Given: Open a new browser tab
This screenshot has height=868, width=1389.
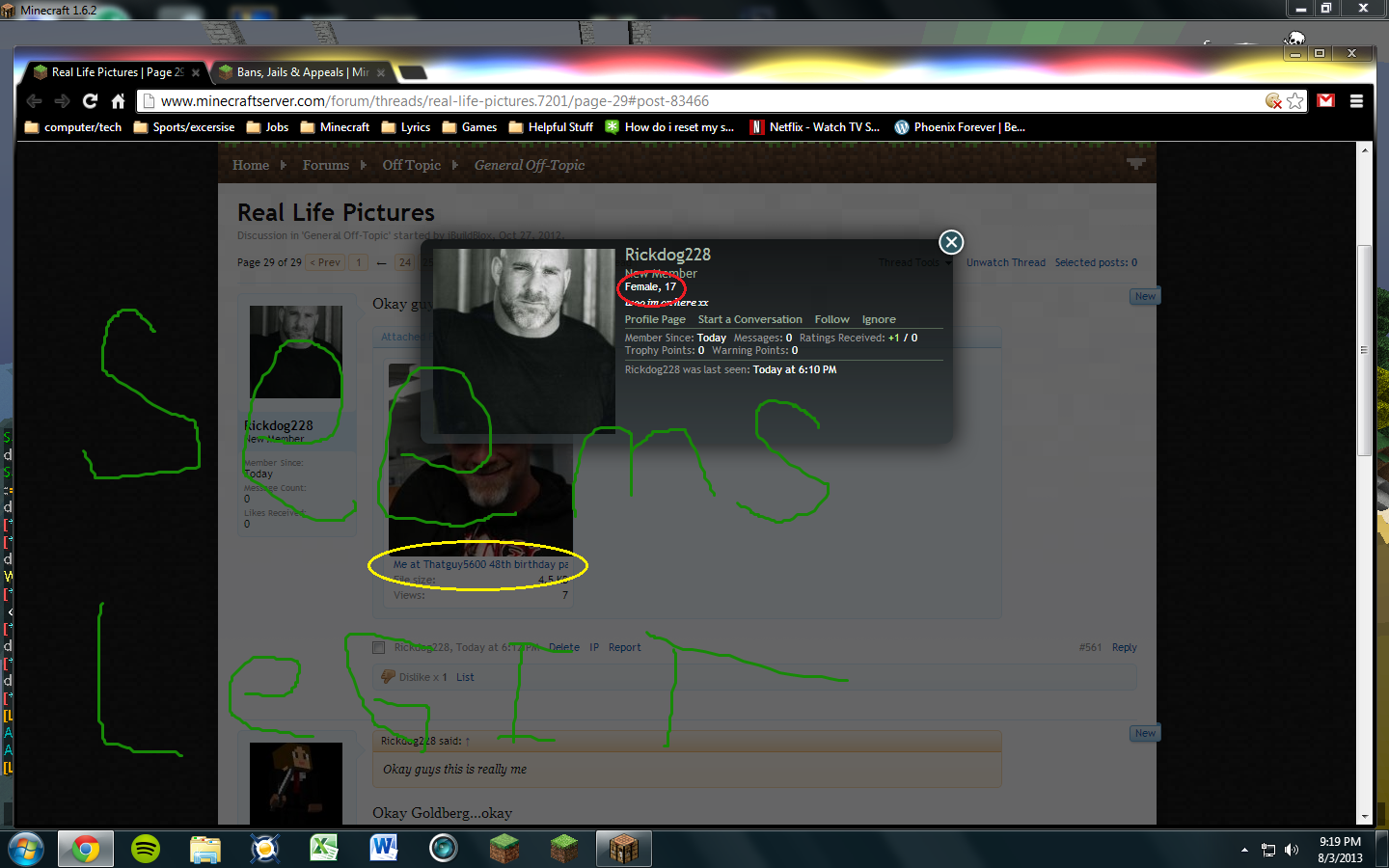Looking at the screenshot, I should coord(412,72).
